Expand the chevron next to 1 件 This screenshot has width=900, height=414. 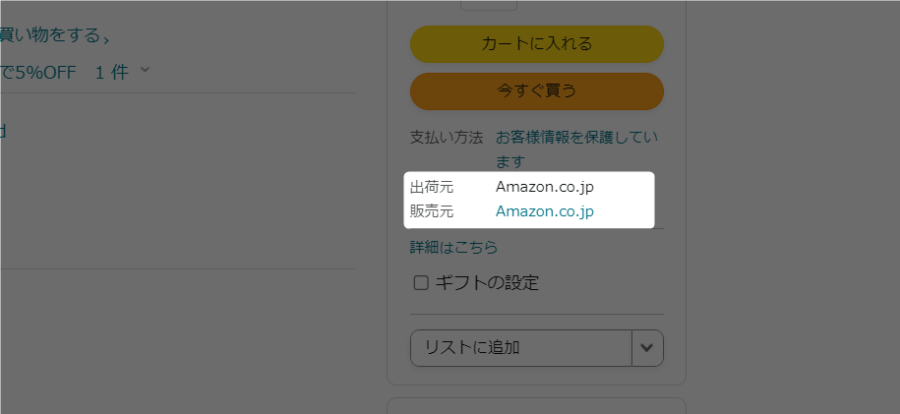point(145,70)
